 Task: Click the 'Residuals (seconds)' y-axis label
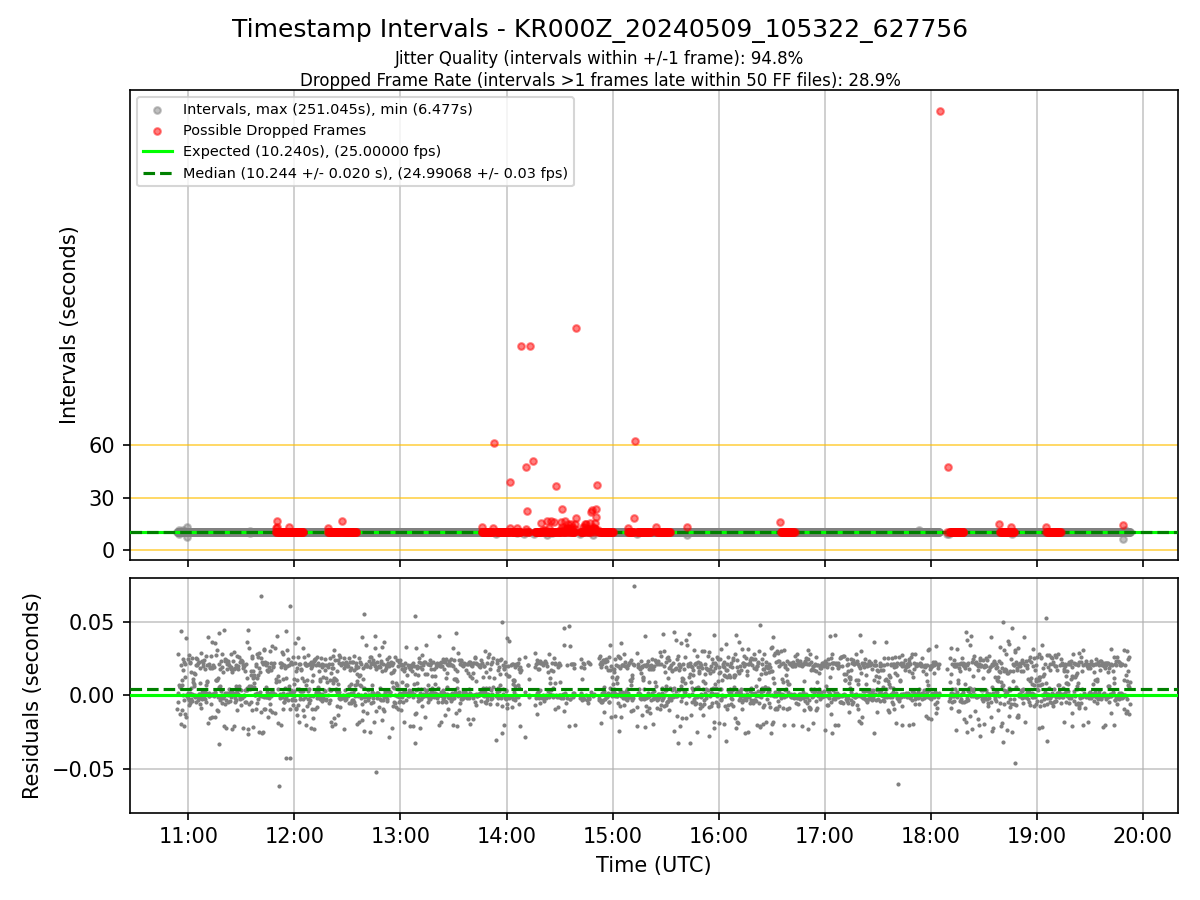click(x=32, y=696)
